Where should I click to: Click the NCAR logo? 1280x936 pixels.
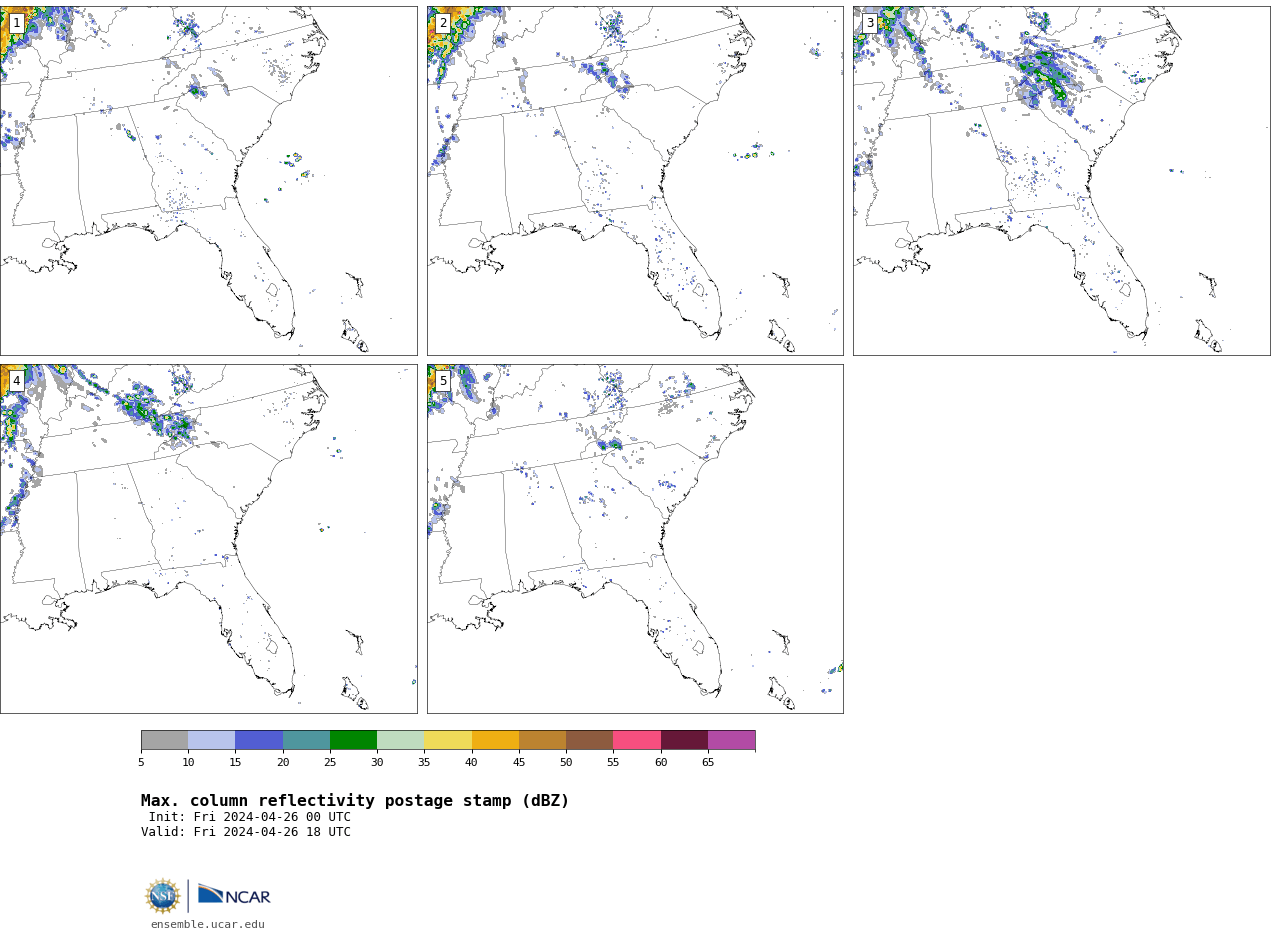click(234, 896)
